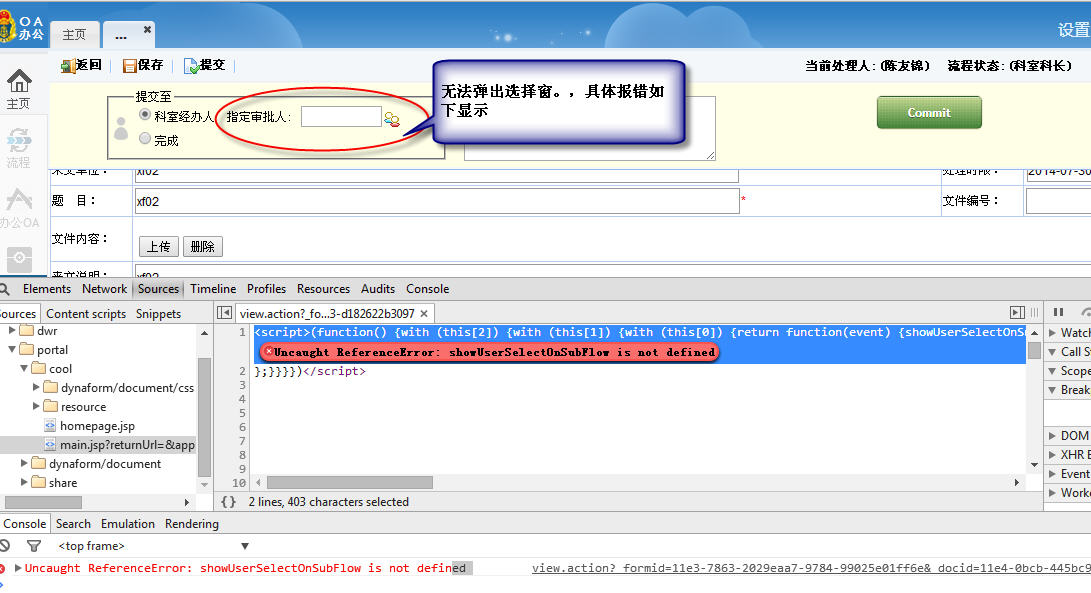Image resolution: width=1091 pixels, height=593 pixels.
Task: Click the 设置 settings link at top right
Action: coord(1074,29)
